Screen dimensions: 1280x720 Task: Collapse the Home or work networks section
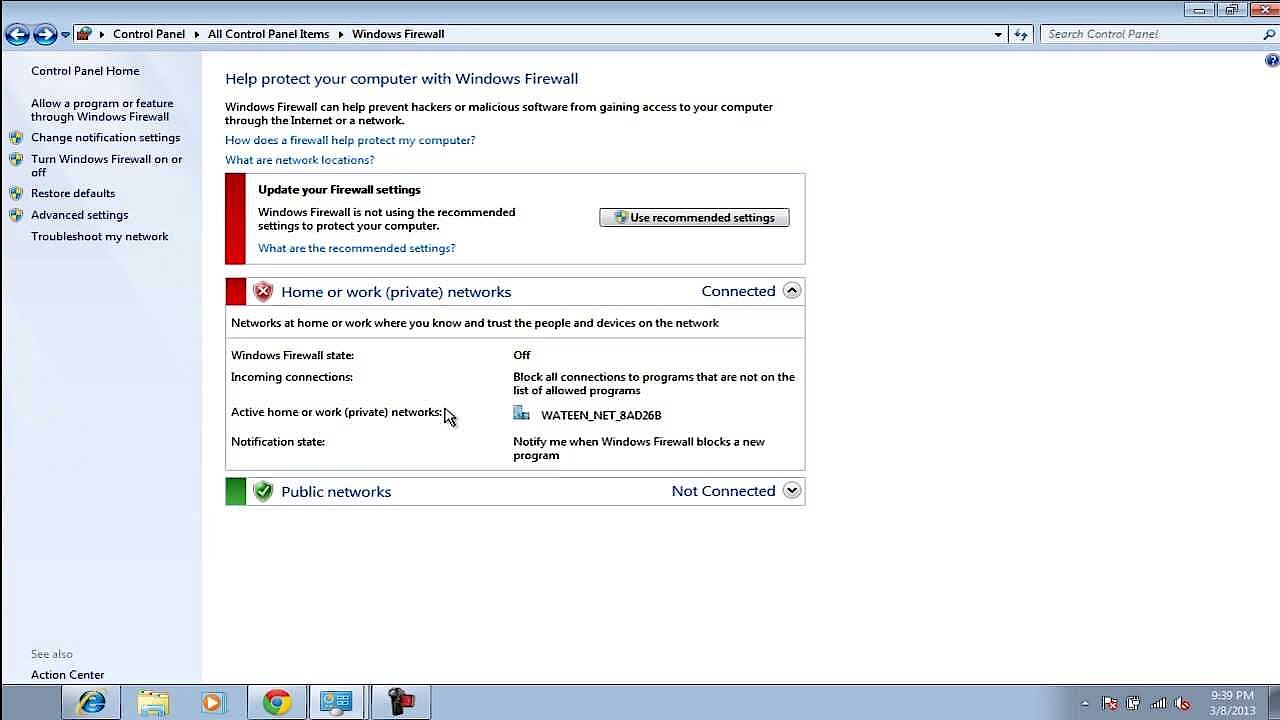point(792,291)
